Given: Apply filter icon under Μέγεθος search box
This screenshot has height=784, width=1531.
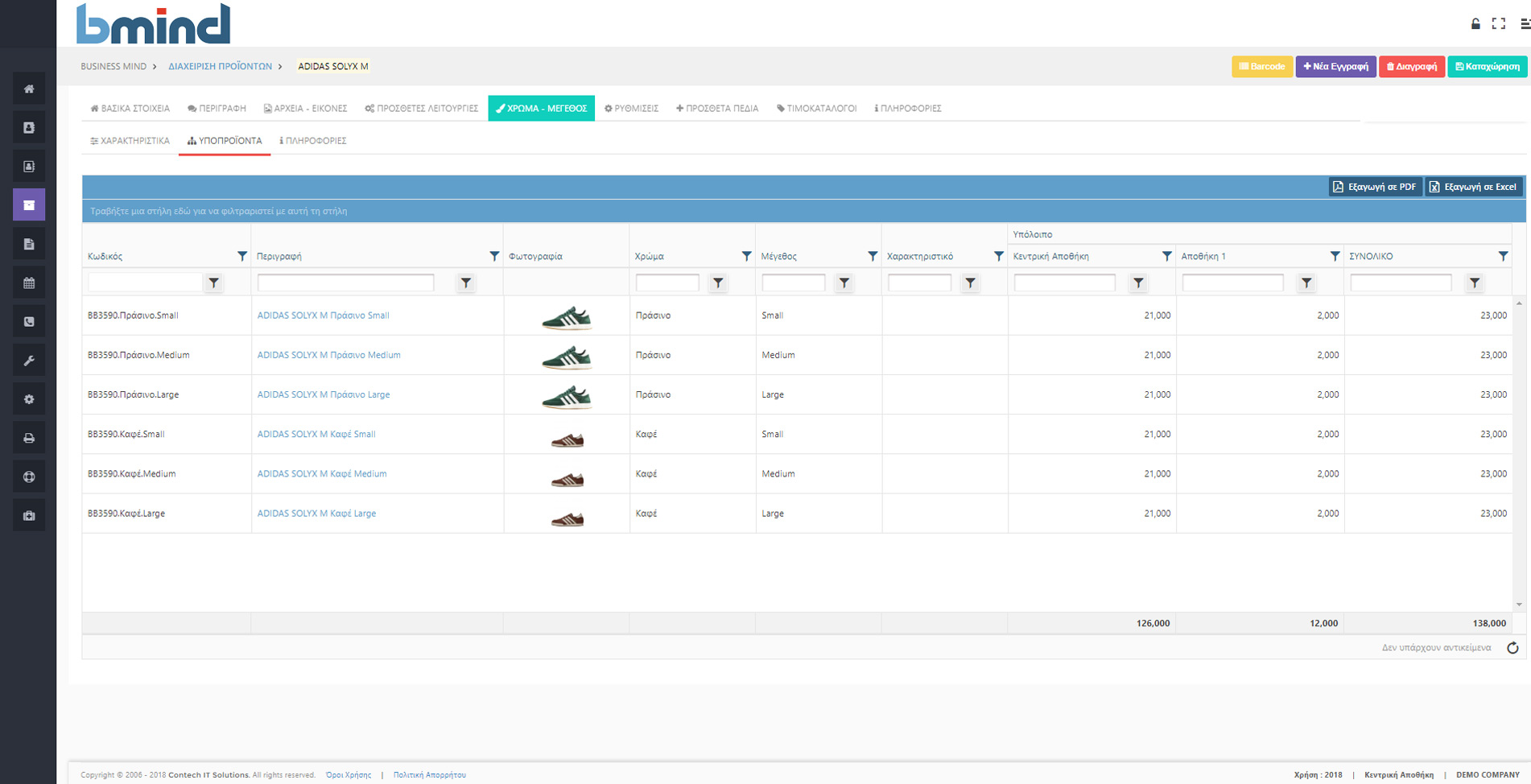Looking at the screenshot, I should pos(844,283).
